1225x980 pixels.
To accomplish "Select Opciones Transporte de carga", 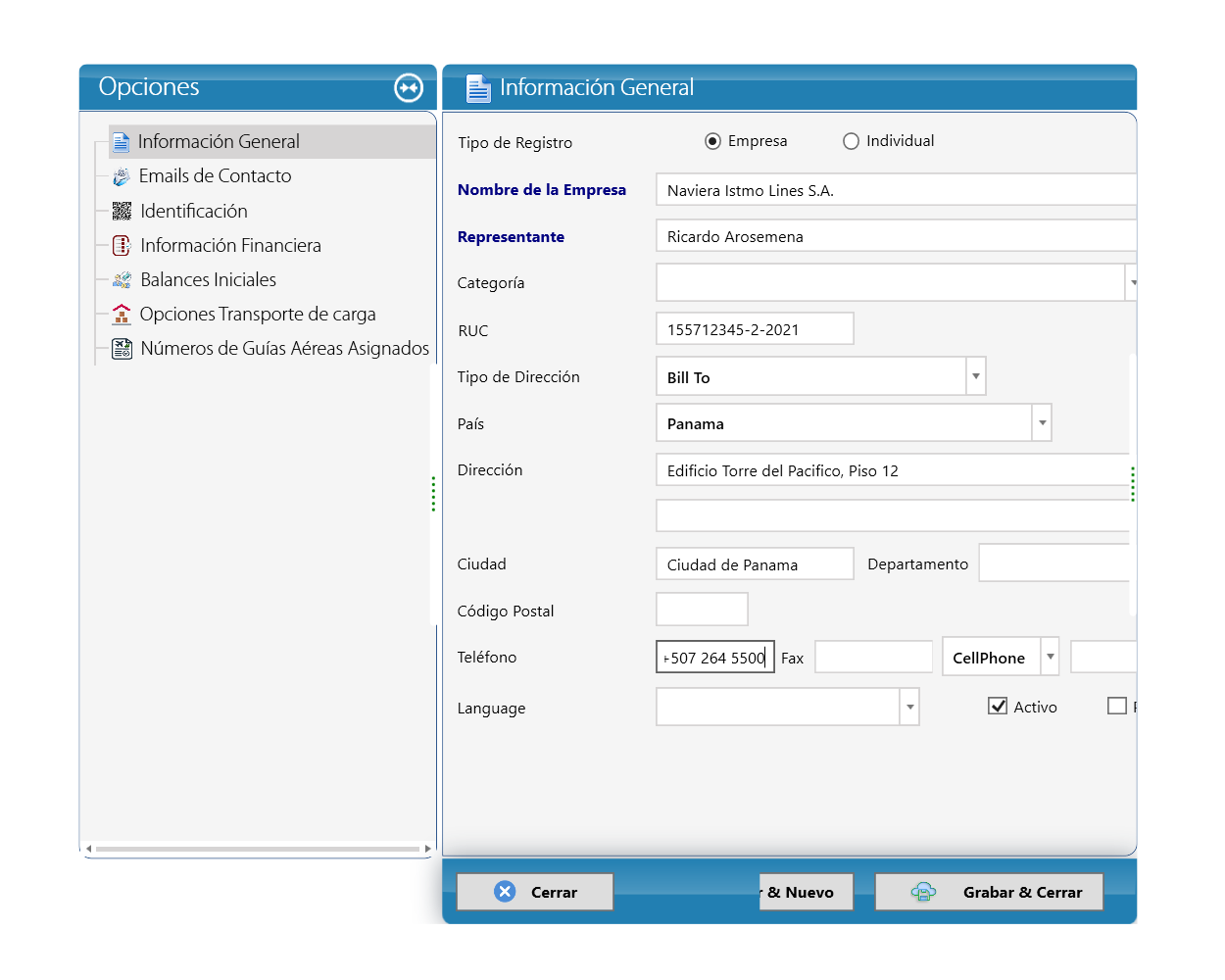I will 258,314.
